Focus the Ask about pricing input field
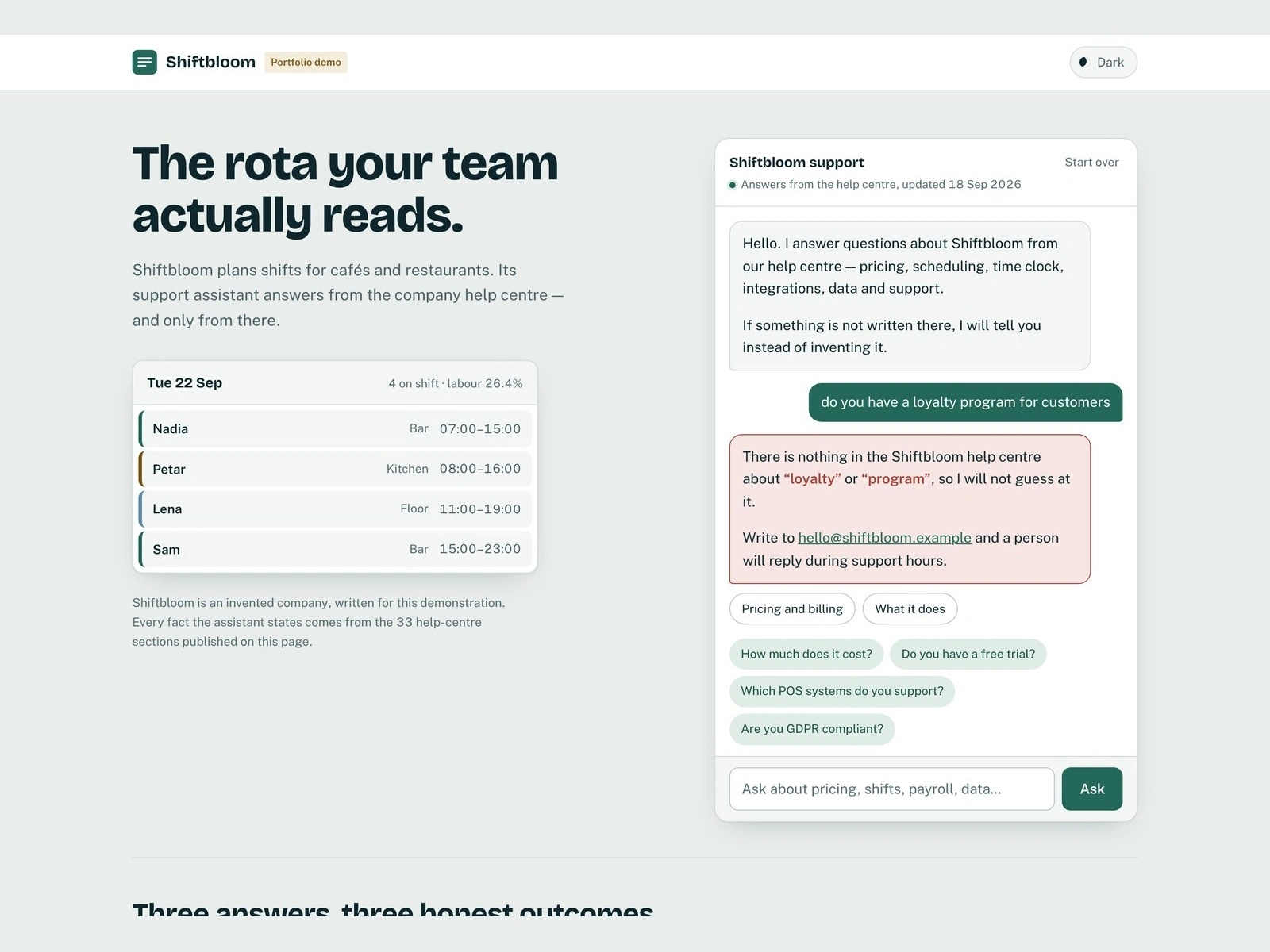 click(891, 789)
